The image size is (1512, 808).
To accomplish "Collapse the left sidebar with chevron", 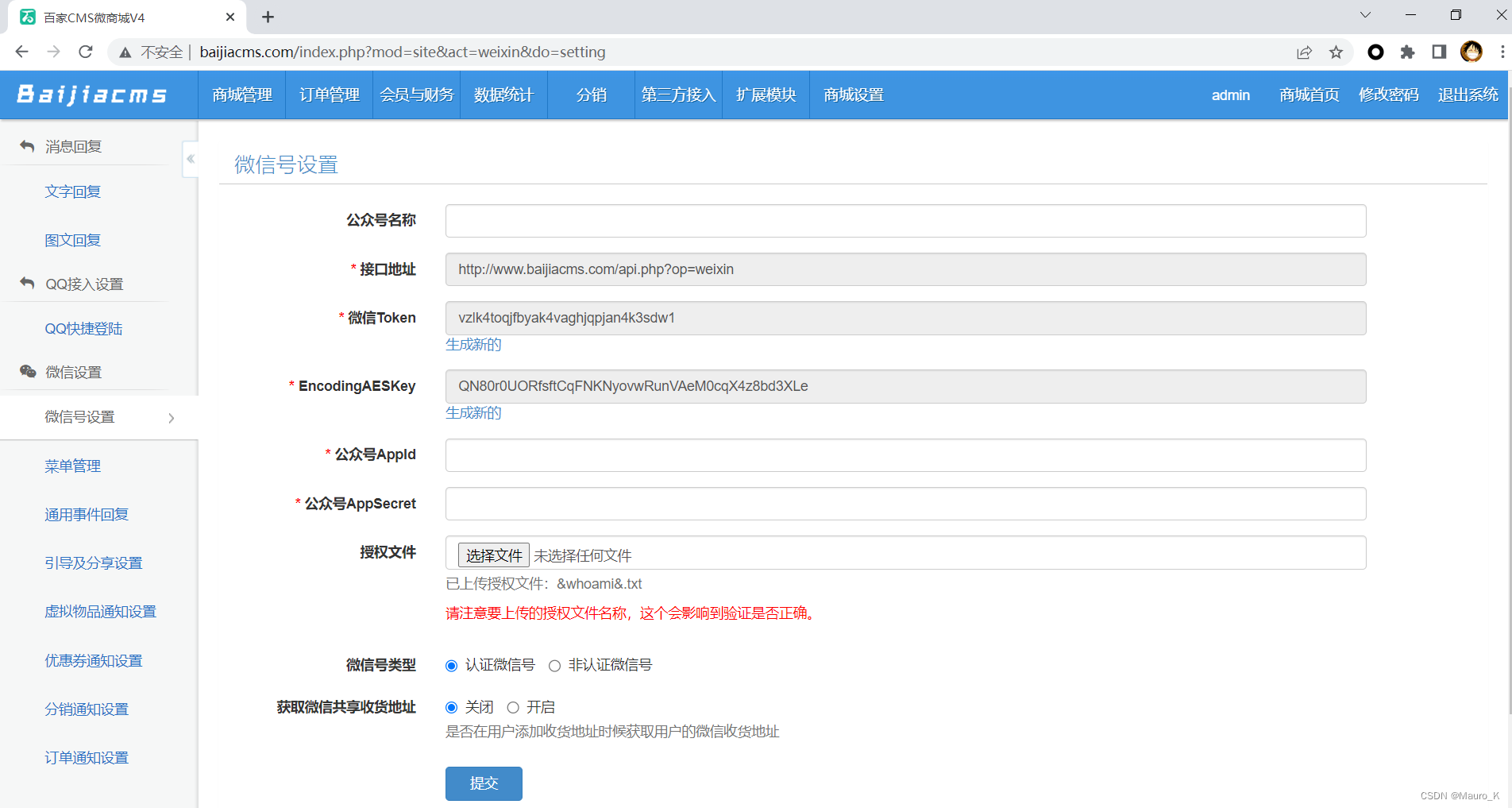I will [191, 159].
